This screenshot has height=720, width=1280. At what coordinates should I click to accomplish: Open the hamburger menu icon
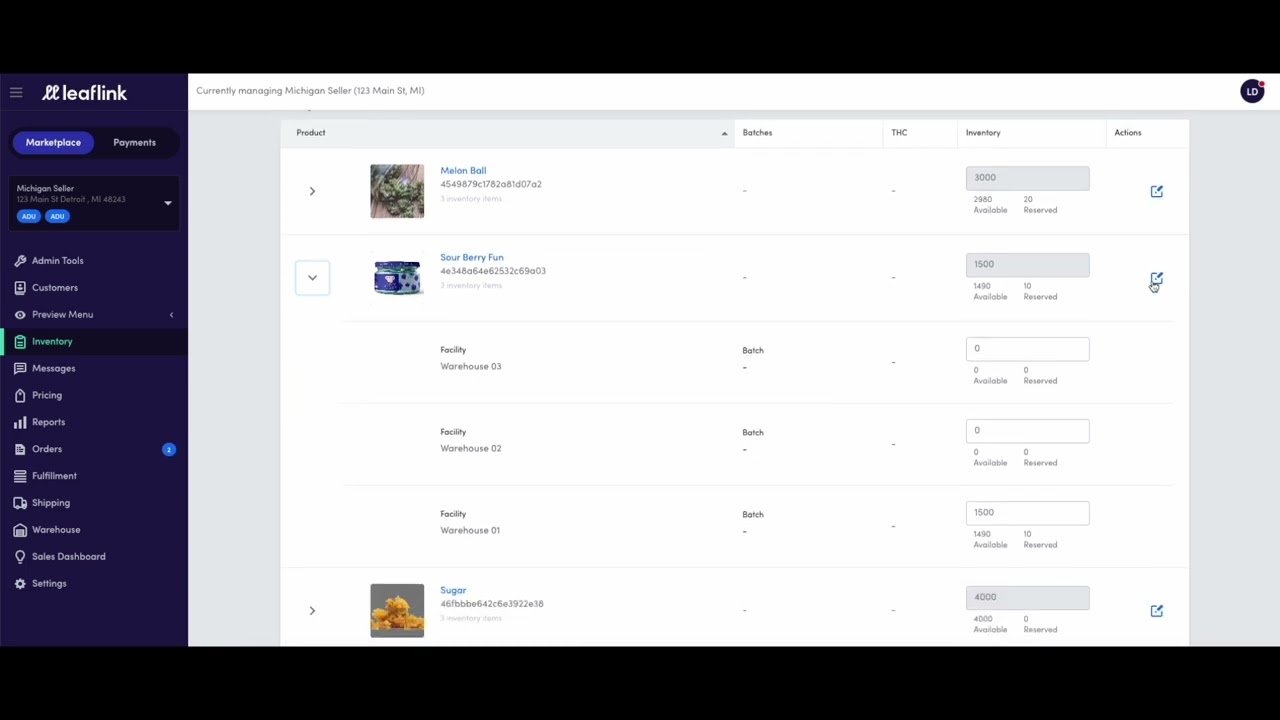point(16,92)
